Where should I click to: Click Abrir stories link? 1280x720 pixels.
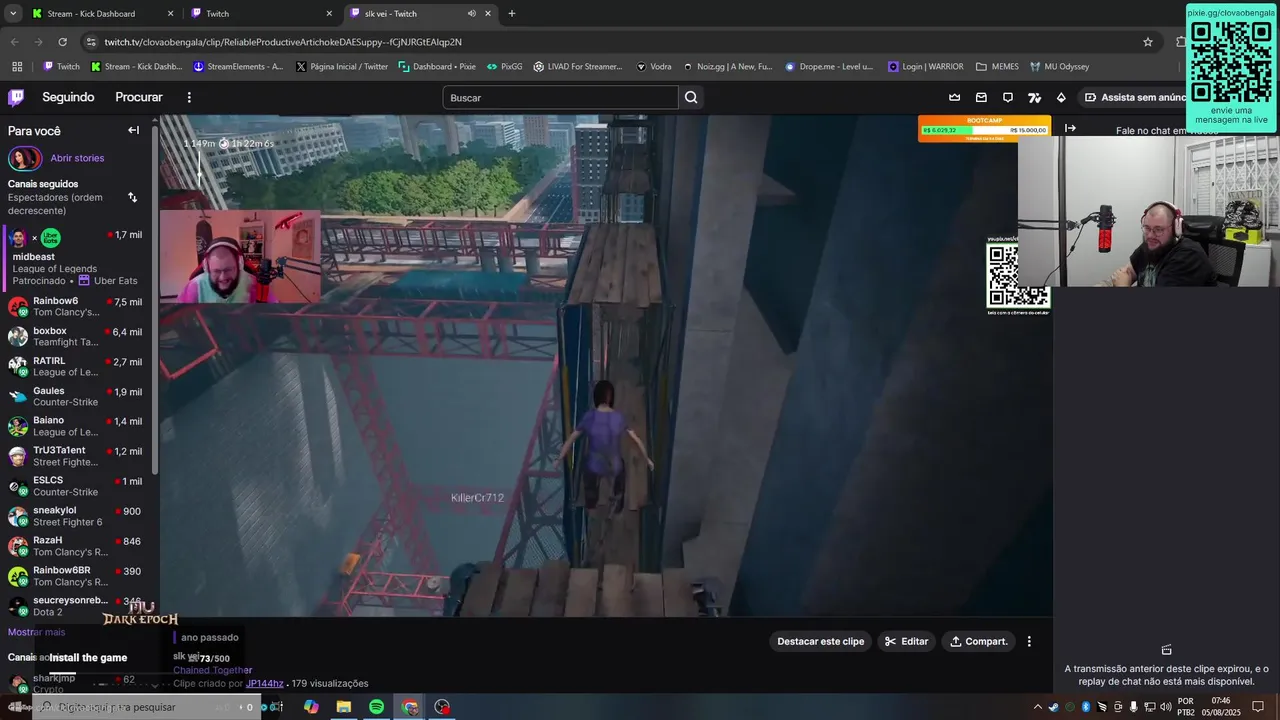tap(77, 158)
